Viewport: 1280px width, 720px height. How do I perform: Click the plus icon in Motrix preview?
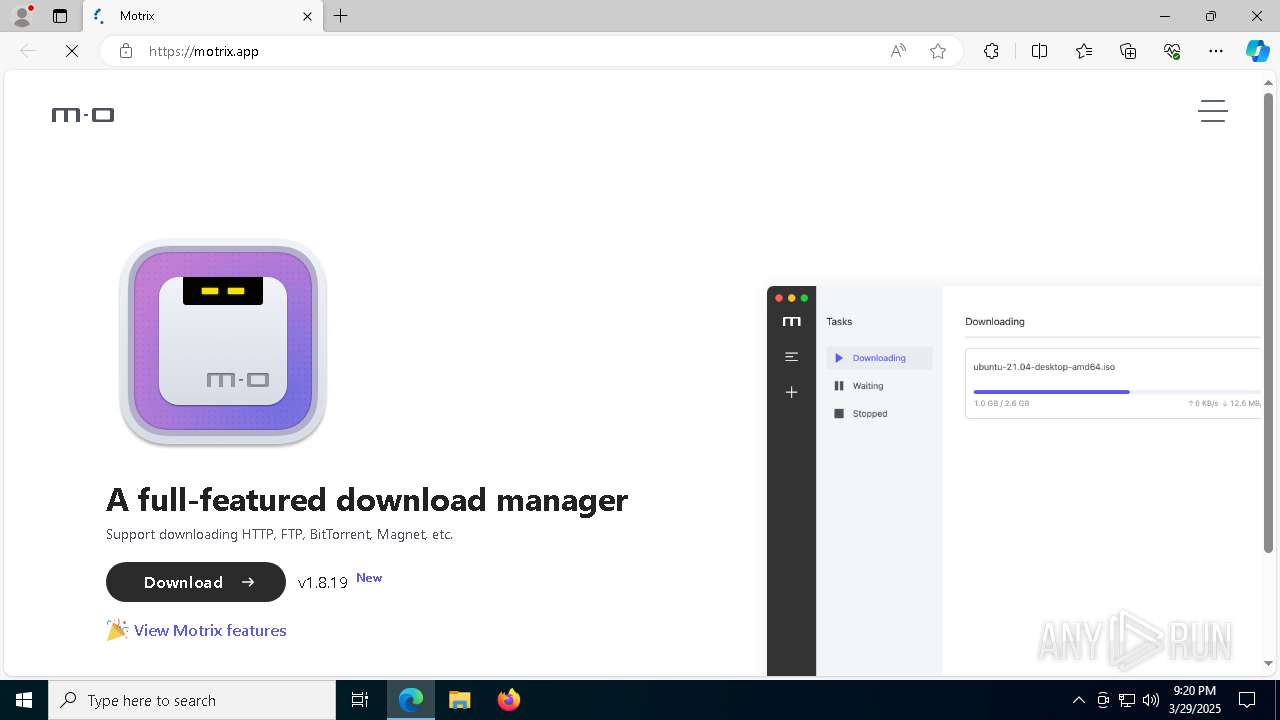tap(791, 392)
